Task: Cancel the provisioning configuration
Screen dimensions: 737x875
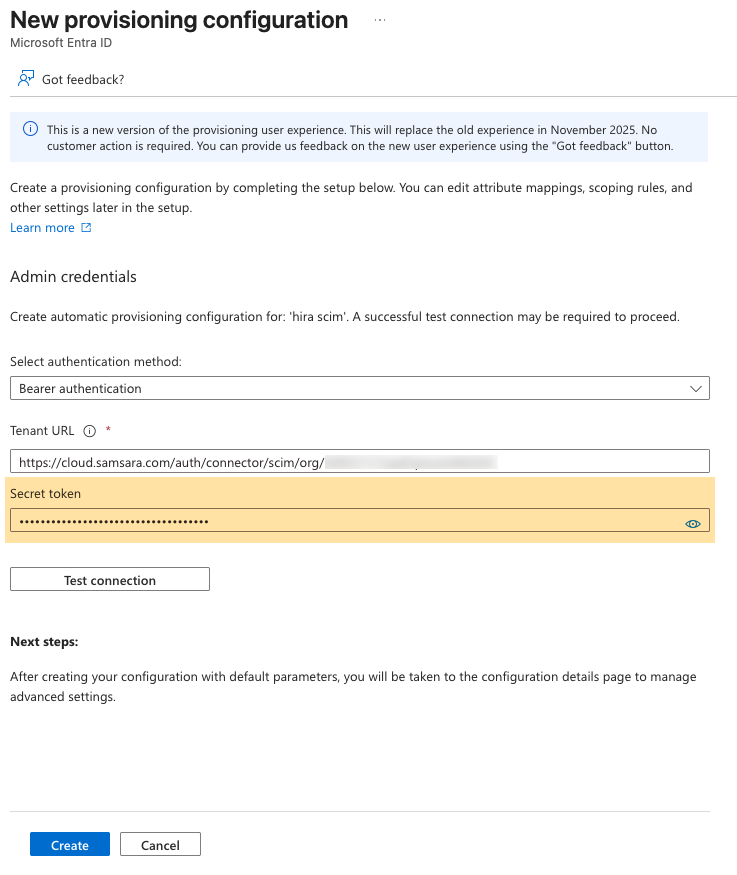Action: pyautogui.click(x=160, y=845)
